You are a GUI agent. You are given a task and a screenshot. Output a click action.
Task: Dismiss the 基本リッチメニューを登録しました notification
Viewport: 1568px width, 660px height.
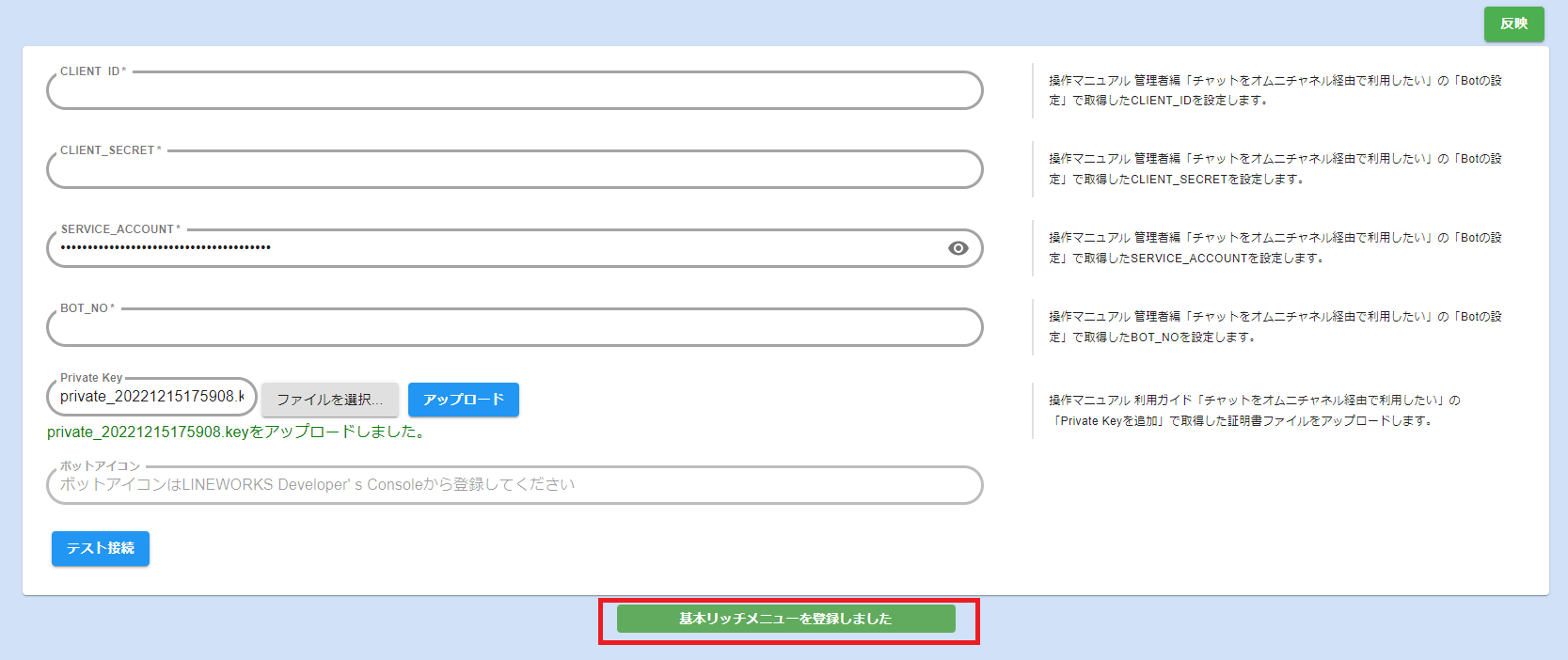[x=785, y=619]
